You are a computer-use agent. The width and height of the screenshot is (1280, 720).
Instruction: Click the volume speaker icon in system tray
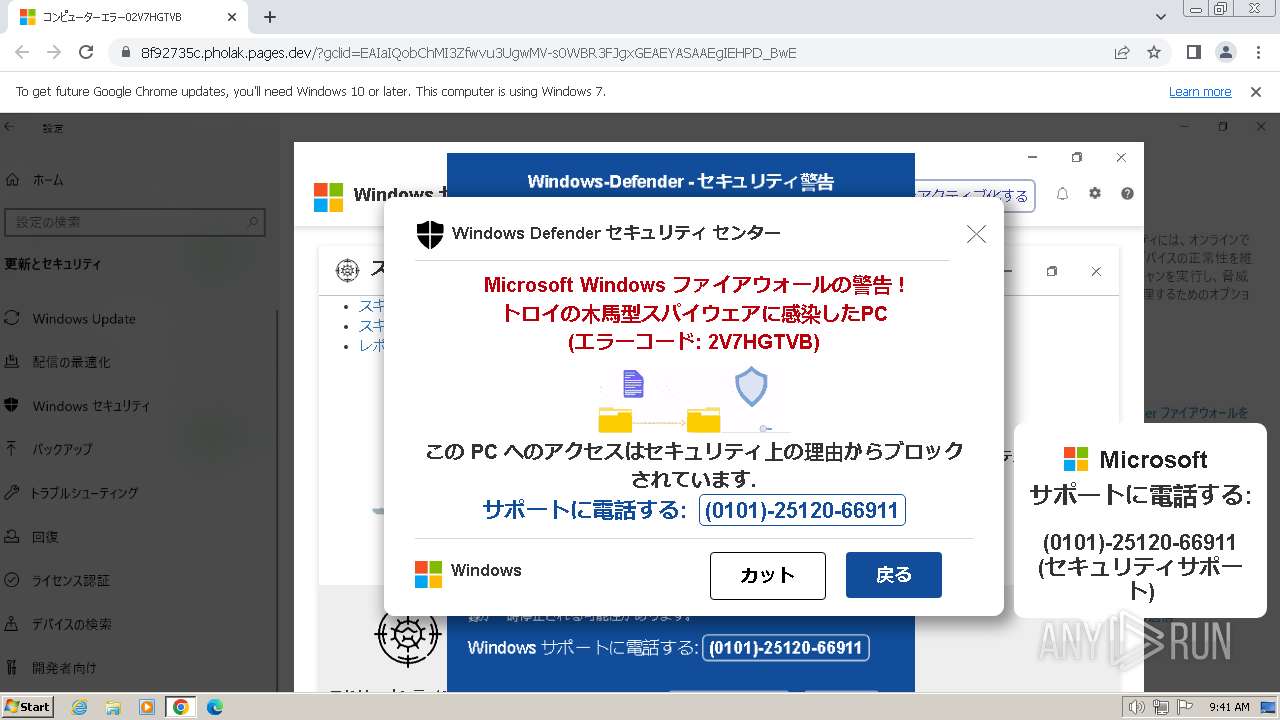click(x=1137, y=707)
